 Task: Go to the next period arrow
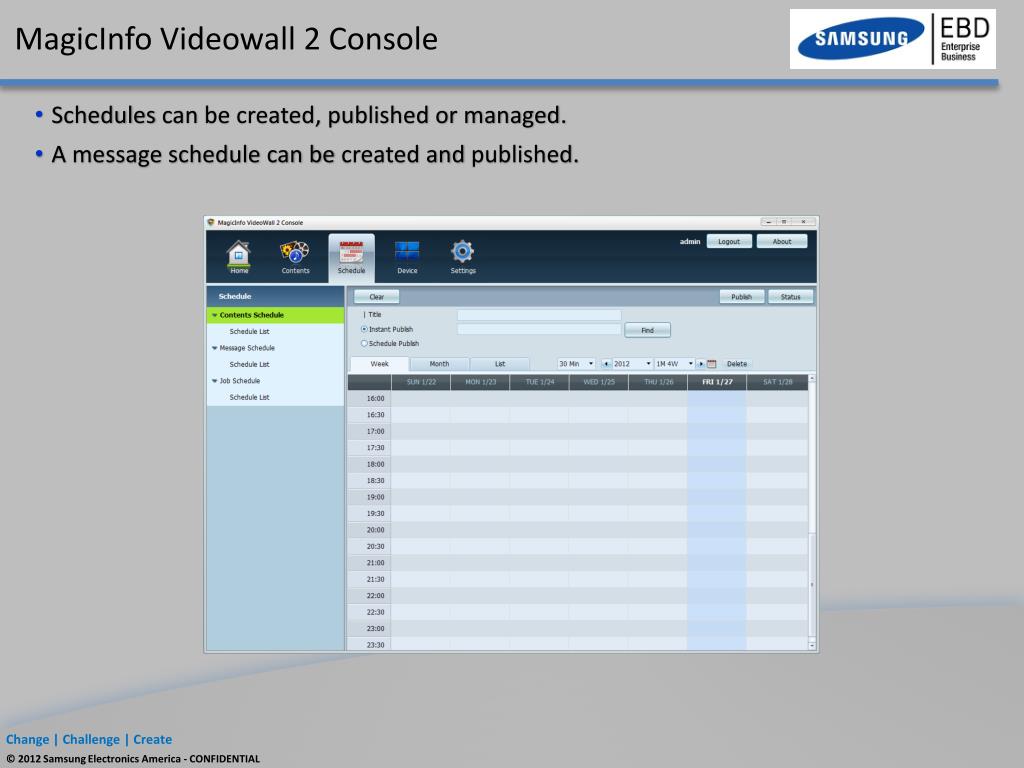pyautogui.click(x=701, y=364)
